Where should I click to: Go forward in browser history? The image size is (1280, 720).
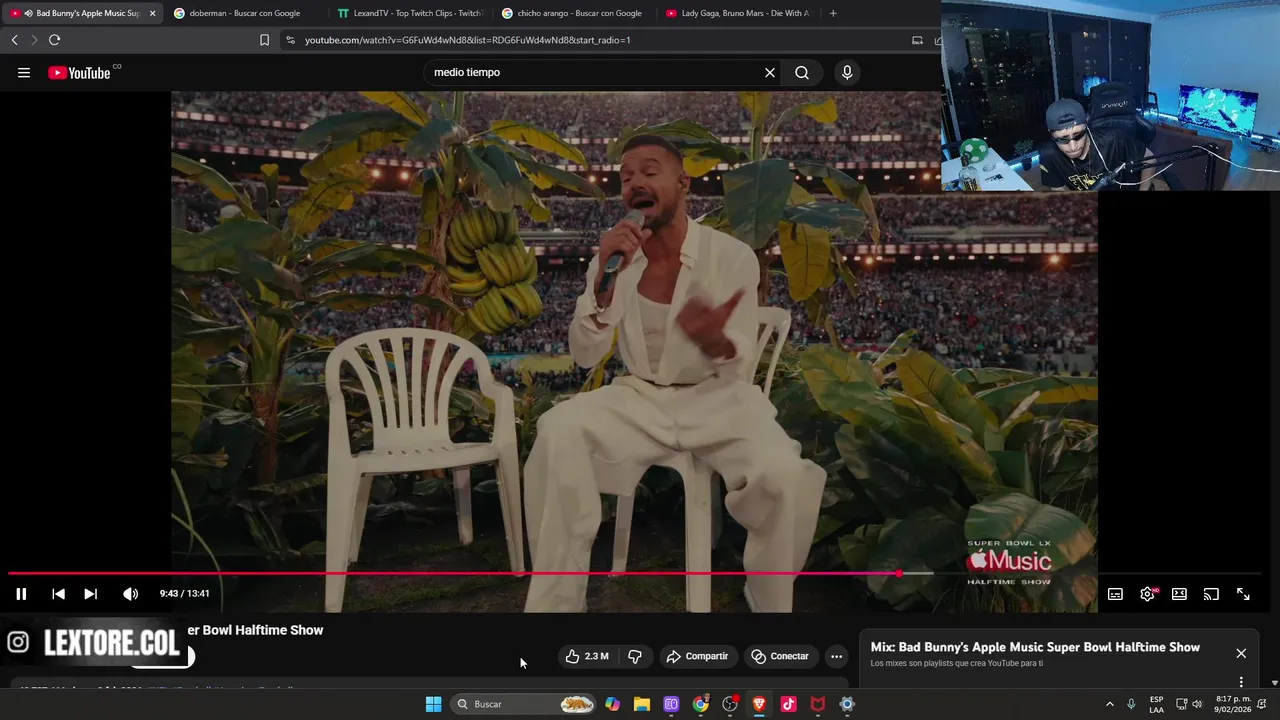click(x=34, y=40)
